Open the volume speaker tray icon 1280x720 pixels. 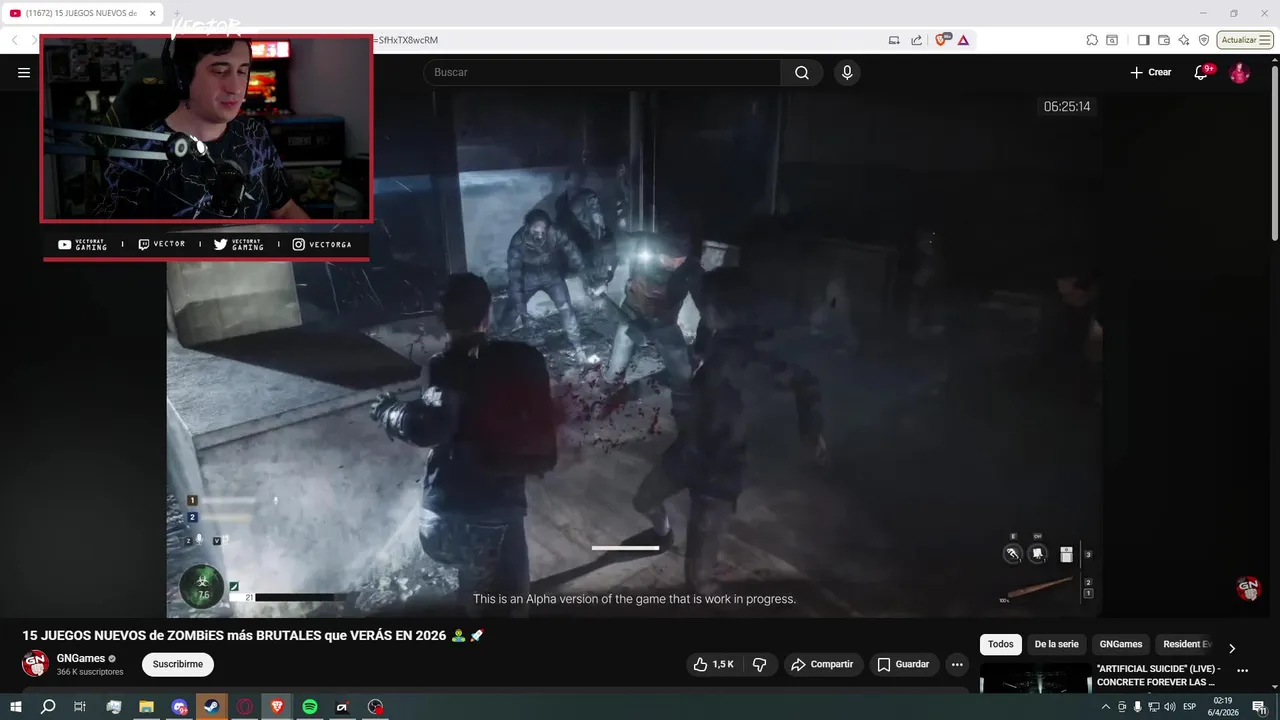(1170, 707)
